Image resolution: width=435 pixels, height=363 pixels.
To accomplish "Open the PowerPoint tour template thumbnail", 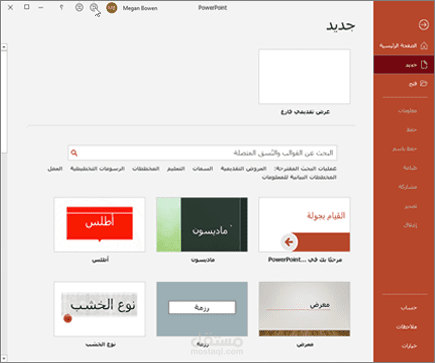I will pyautogui.click(x=304, y=224).
